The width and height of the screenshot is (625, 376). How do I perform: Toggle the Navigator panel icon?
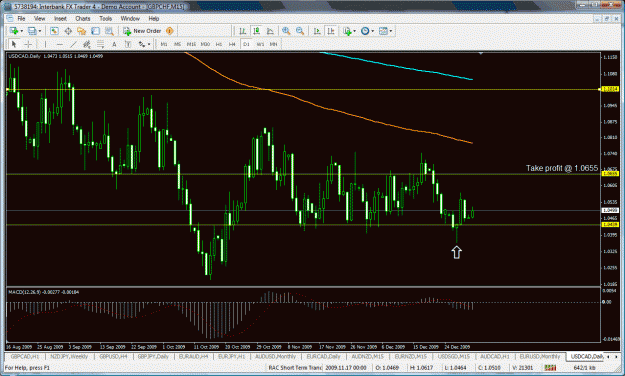(82, 31)
